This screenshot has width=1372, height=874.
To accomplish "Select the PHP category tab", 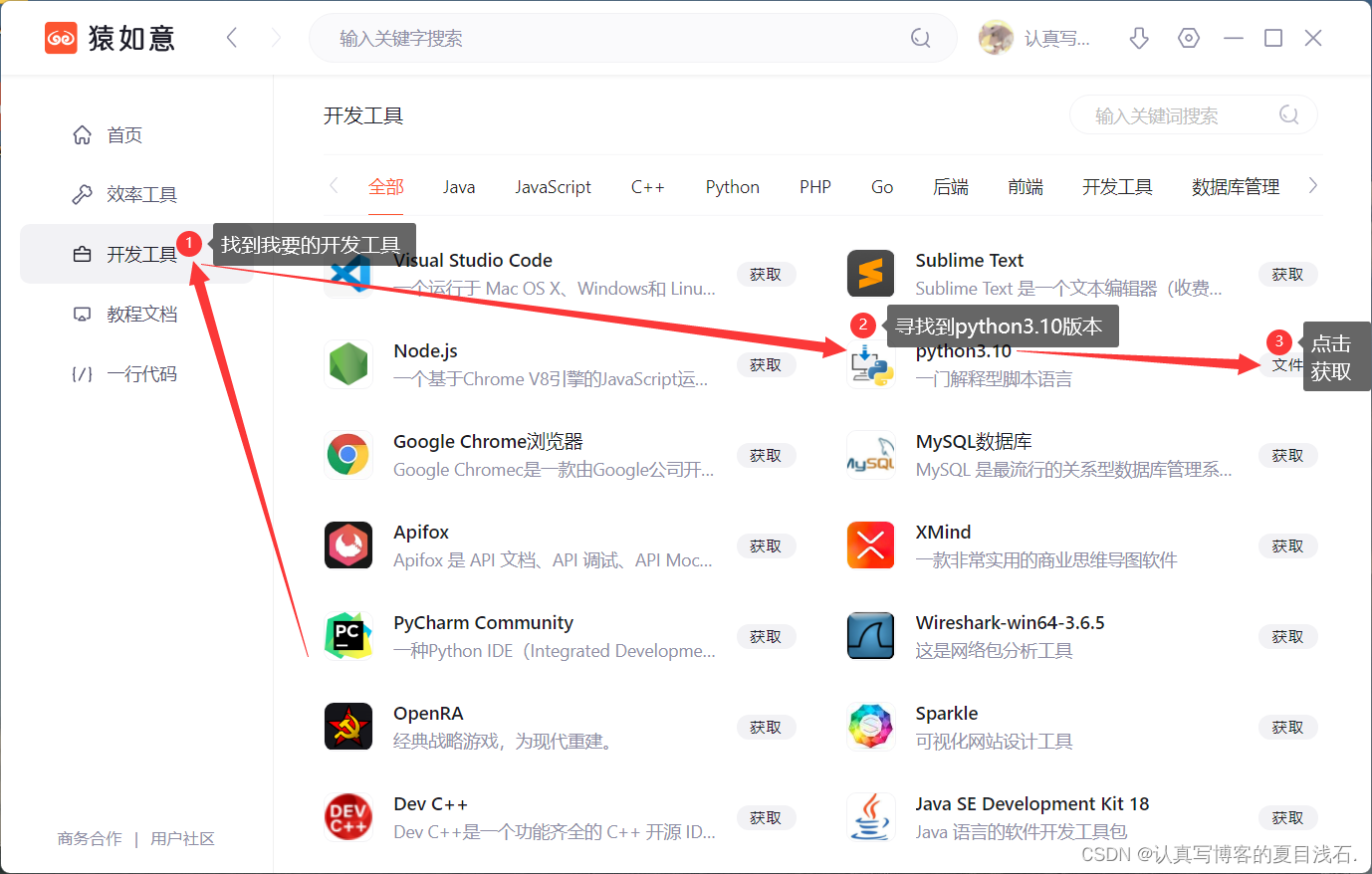I will tap(815, 187).
